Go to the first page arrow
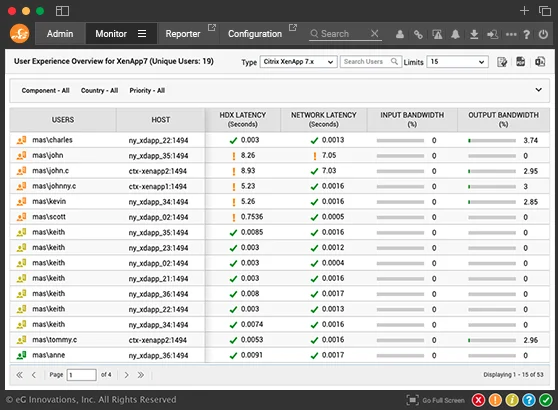 point(20,375)
